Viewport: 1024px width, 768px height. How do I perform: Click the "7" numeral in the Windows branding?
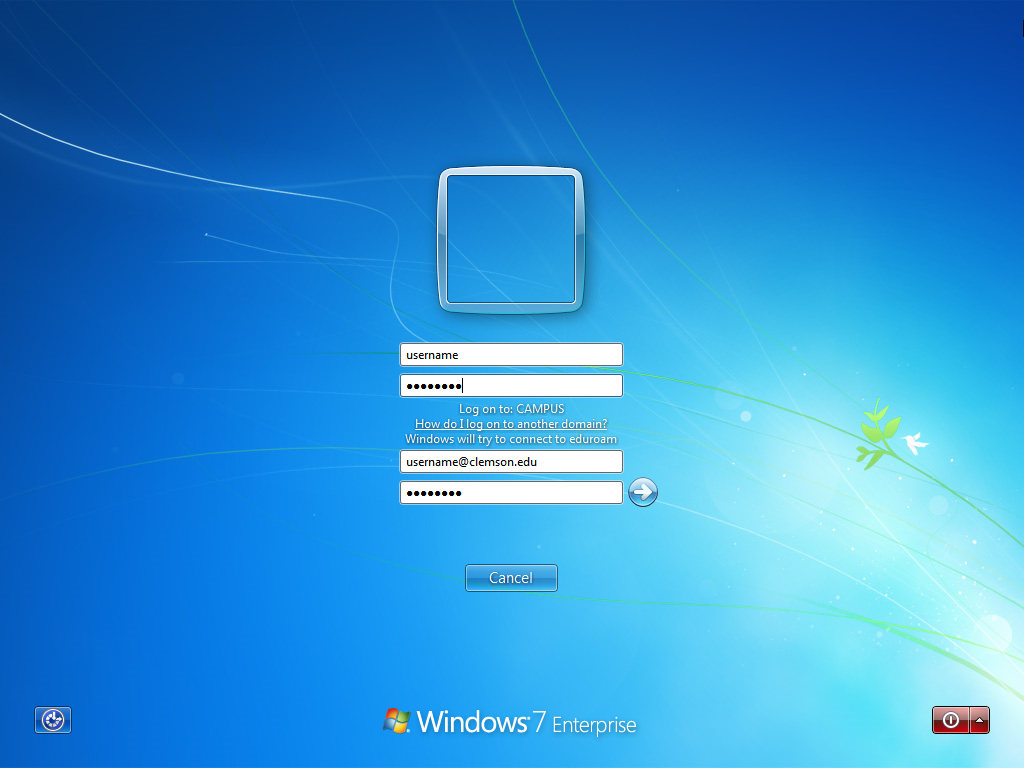coord(538,722)
